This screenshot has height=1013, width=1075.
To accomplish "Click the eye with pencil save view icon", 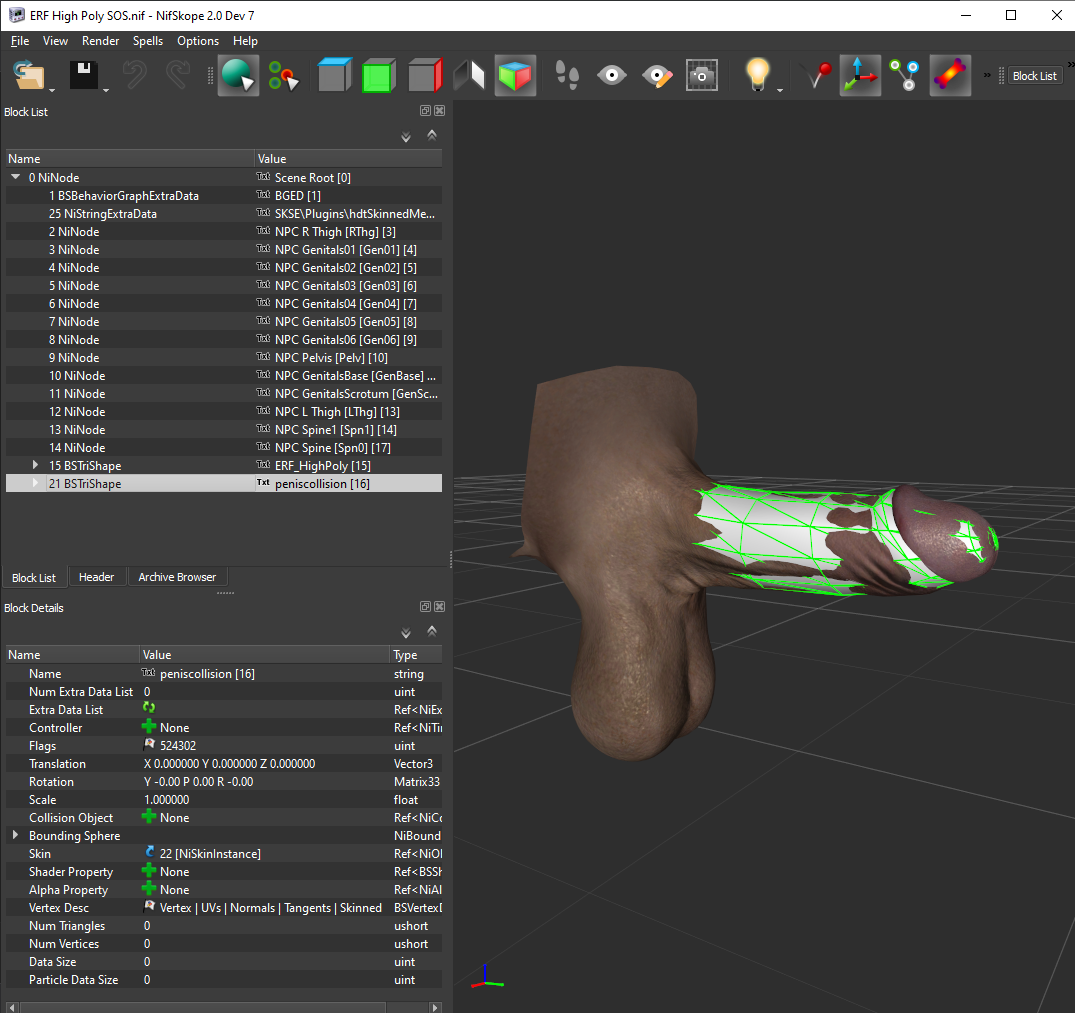I will tap(657, 75).
